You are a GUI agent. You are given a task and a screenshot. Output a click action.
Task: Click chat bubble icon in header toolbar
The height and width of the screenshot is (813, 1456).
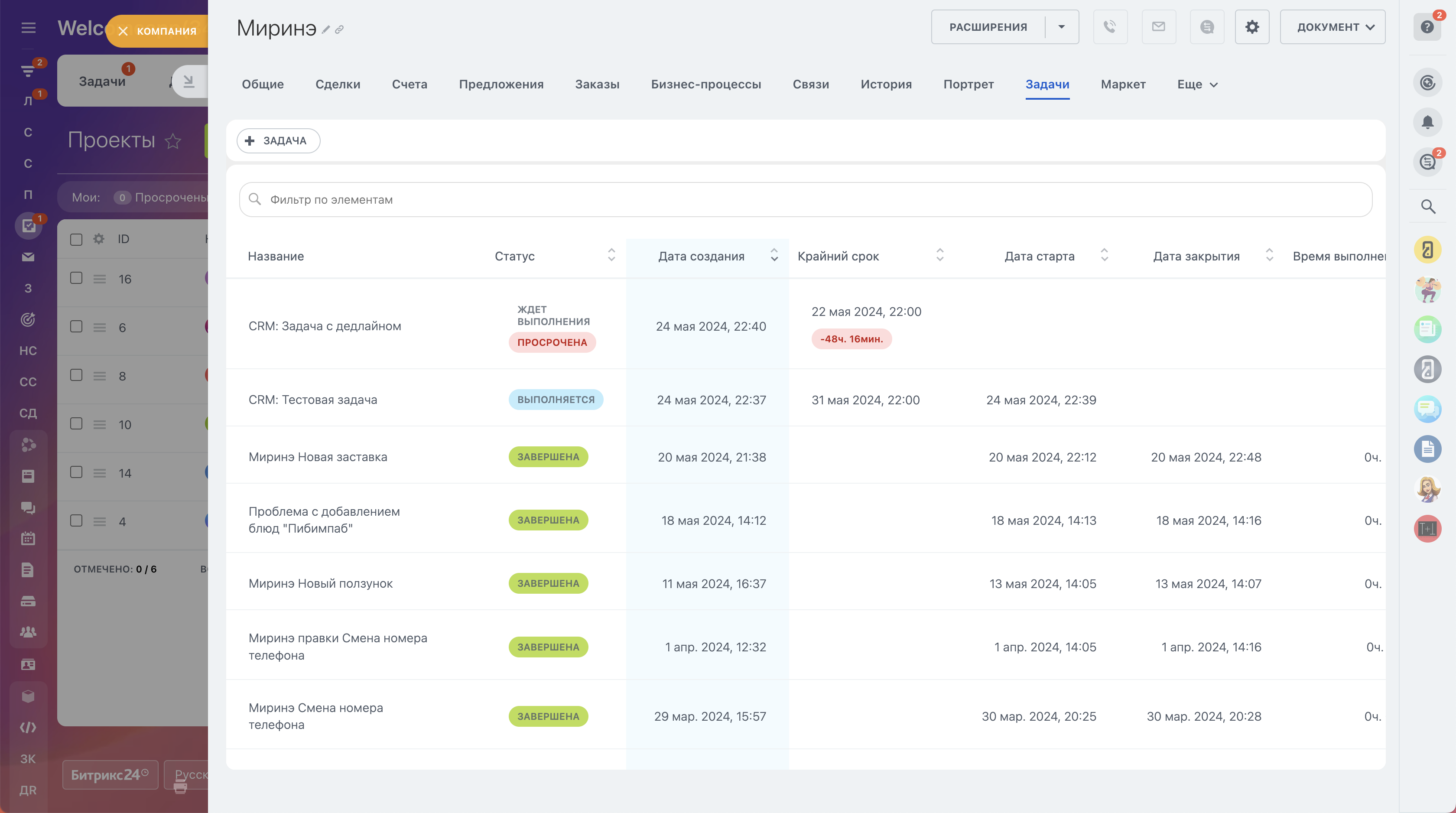(1207, 26)
